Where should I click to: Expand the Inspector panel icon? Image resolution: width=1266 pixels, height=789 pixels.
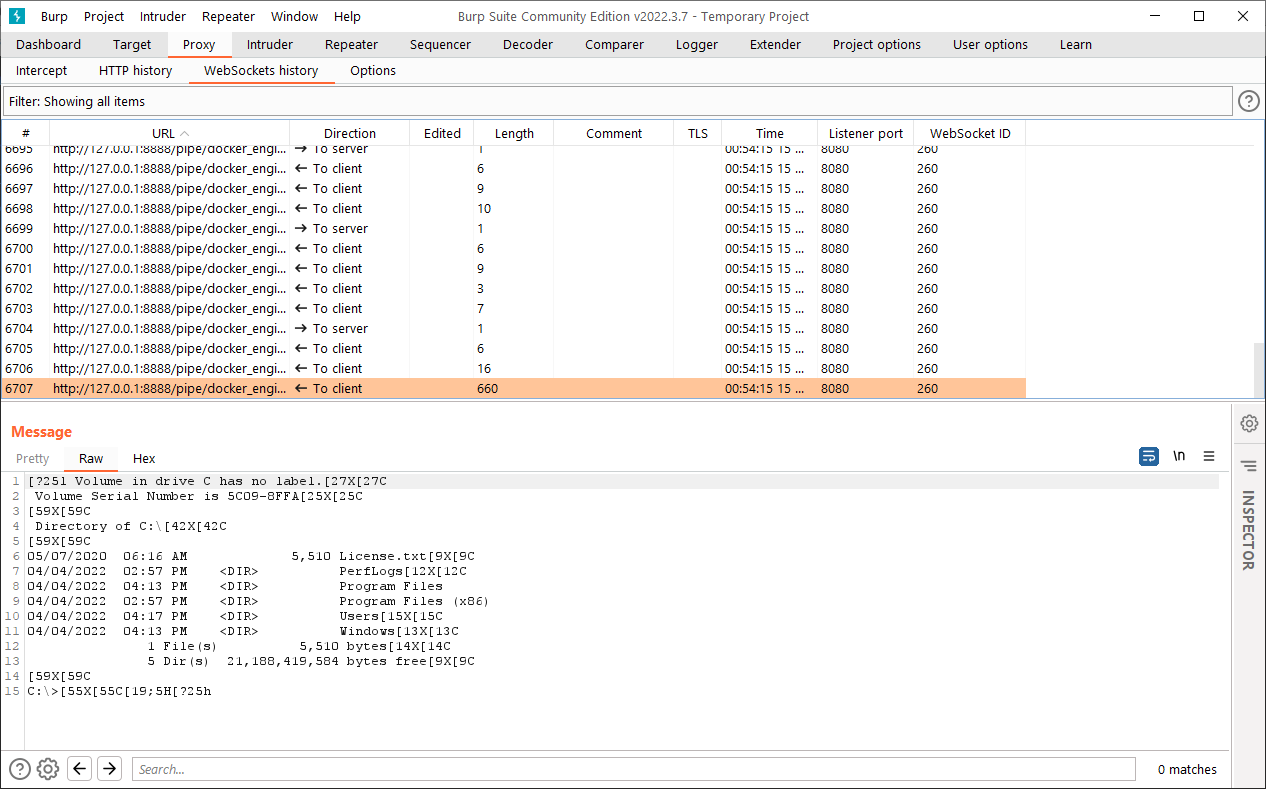pyautogui.click(x=1249, y=465)
